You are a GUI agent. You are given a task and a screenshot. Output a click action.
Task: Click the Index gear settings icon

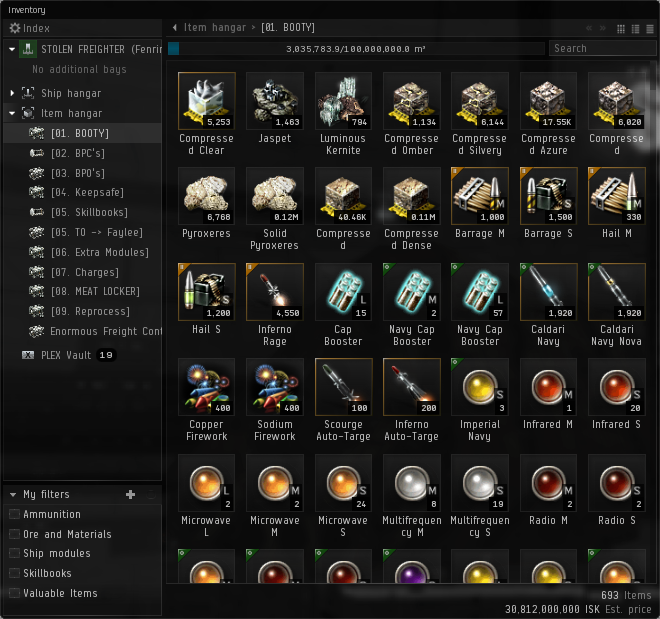[x=15, y=28]
